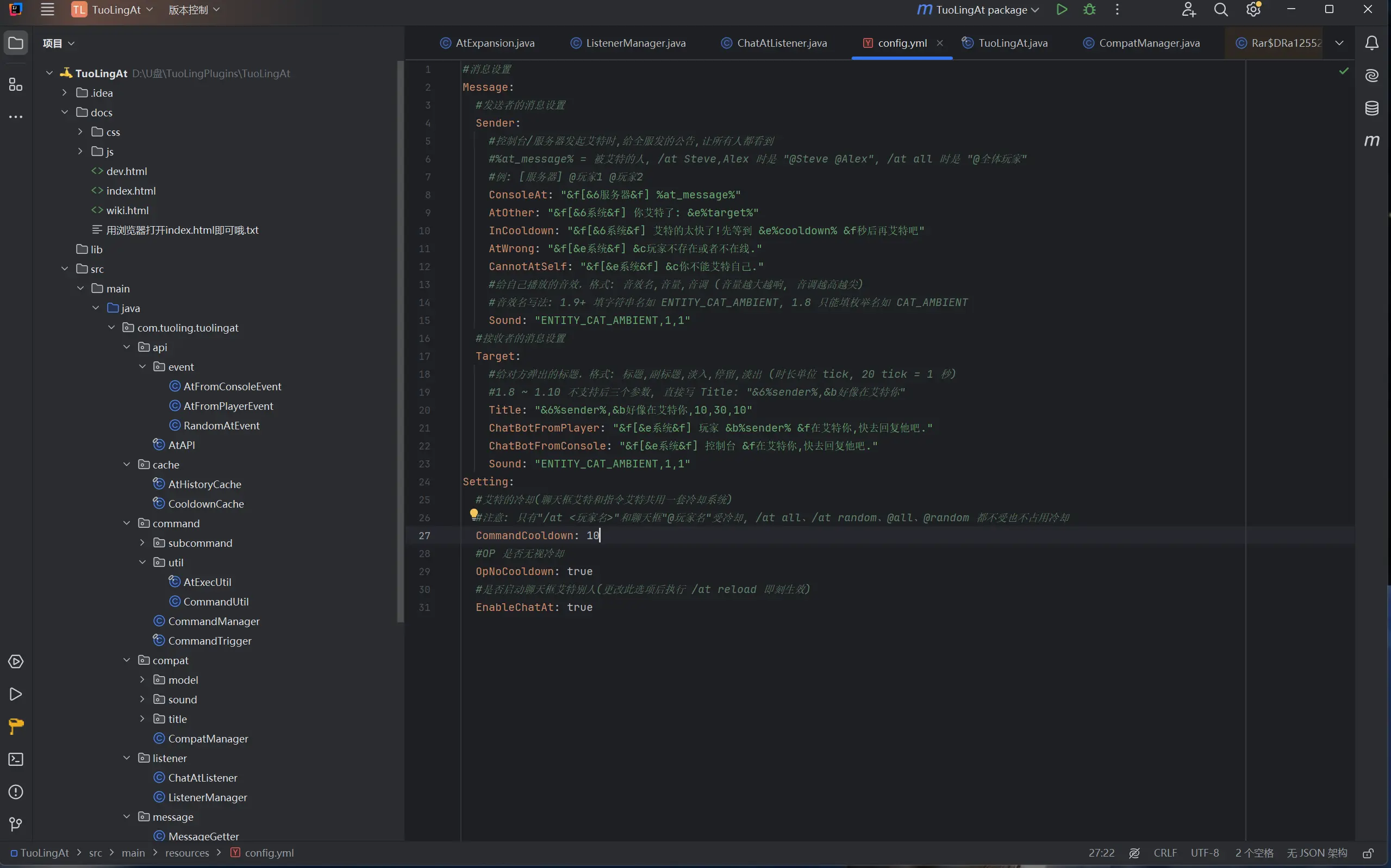Open the toolbar's more actions kebab menu
The width and height of the screenshot is (1391, 868).
[1116, 10]
